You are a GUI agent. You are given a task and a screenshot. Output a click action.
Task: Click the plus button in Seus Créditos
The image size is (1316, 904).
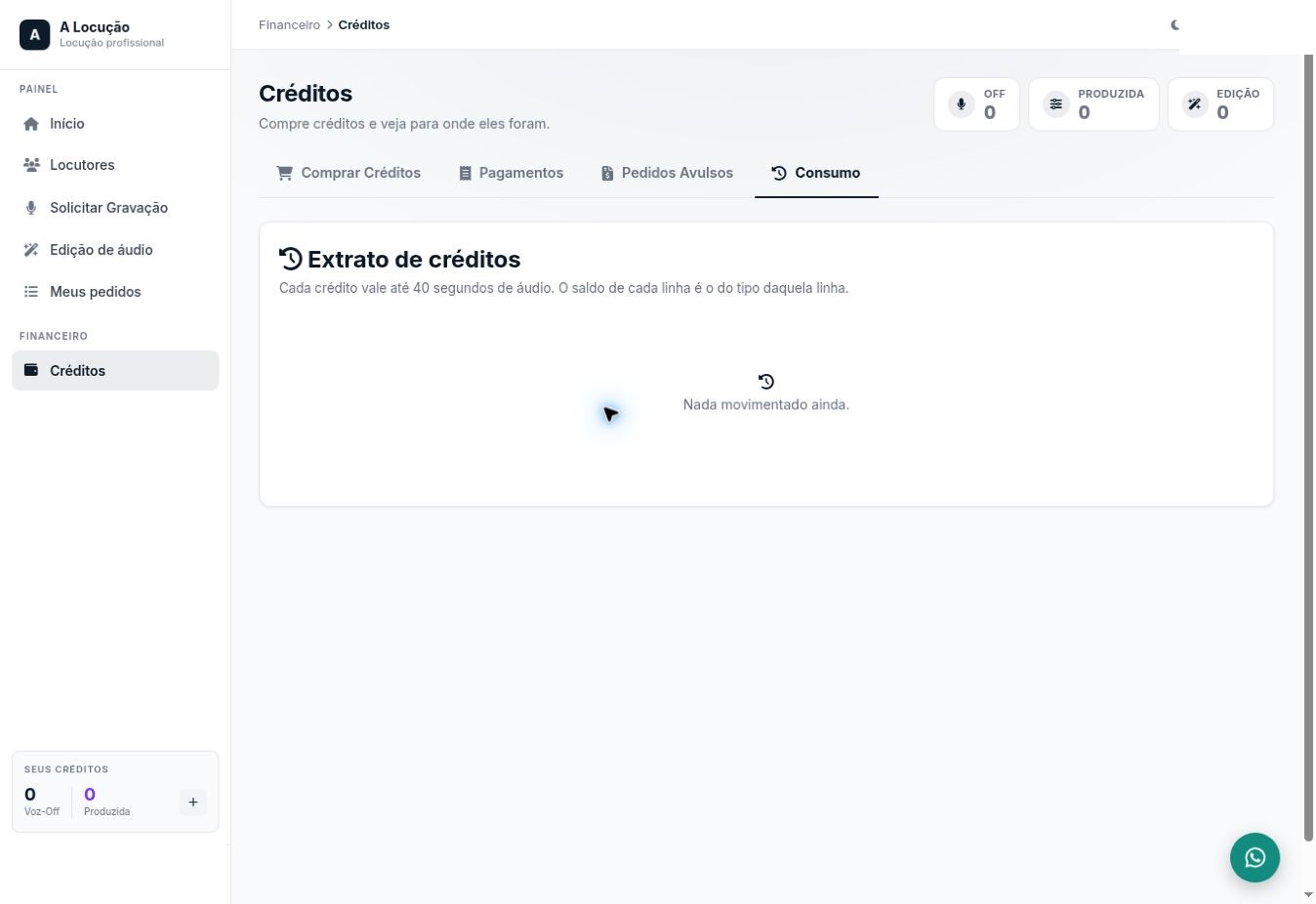click(193, 802)
